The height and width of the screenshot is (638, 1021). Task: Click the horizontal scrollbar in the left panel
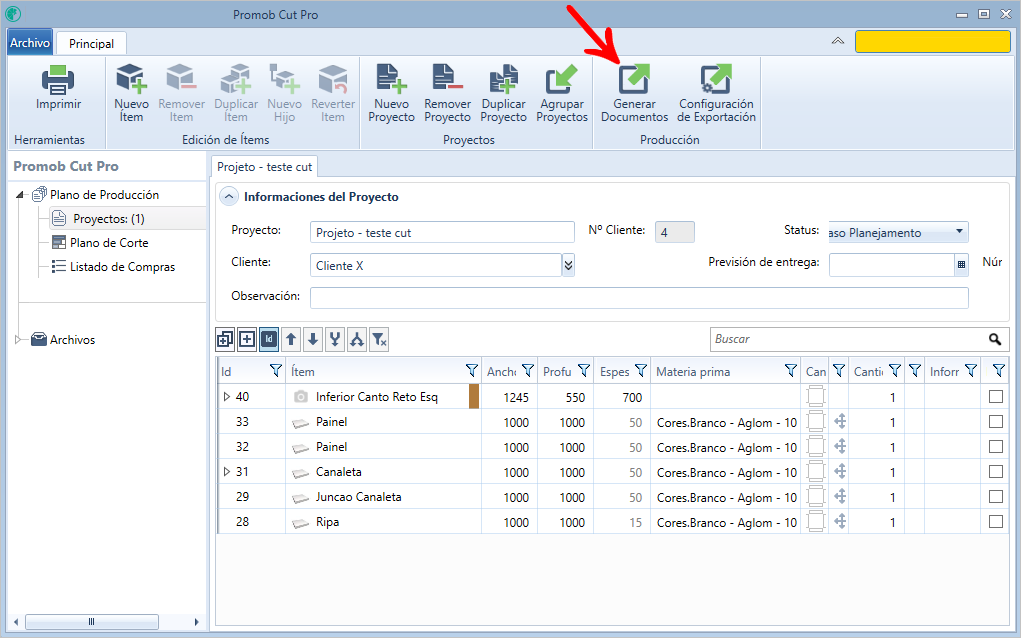(91, 622)
